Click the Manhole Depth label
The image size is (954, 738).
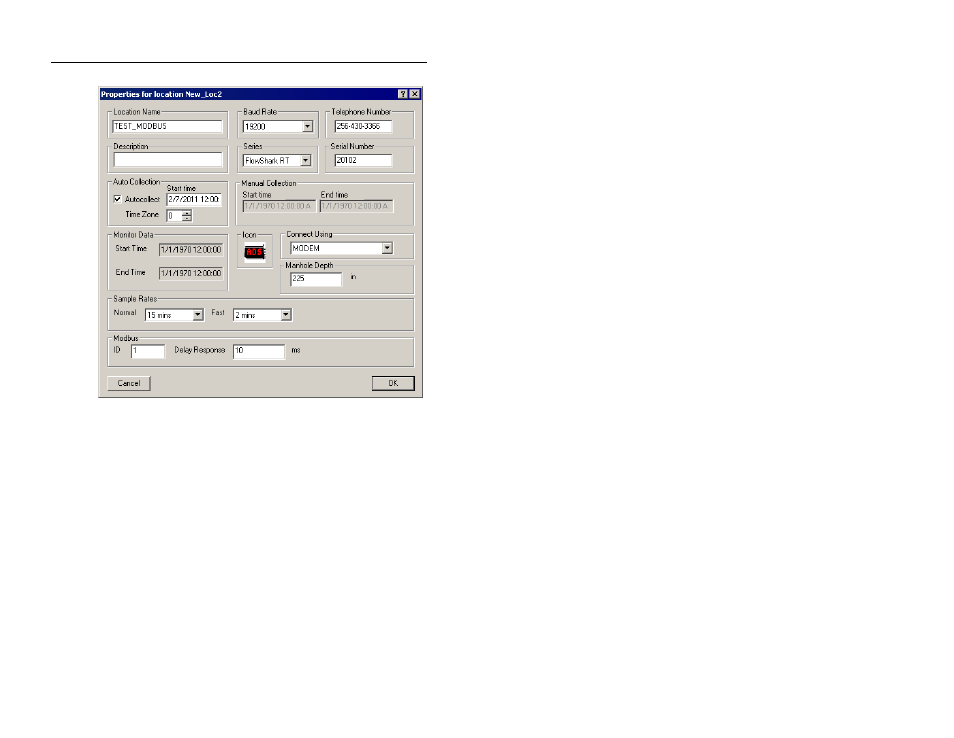click(x=309, y=265)
